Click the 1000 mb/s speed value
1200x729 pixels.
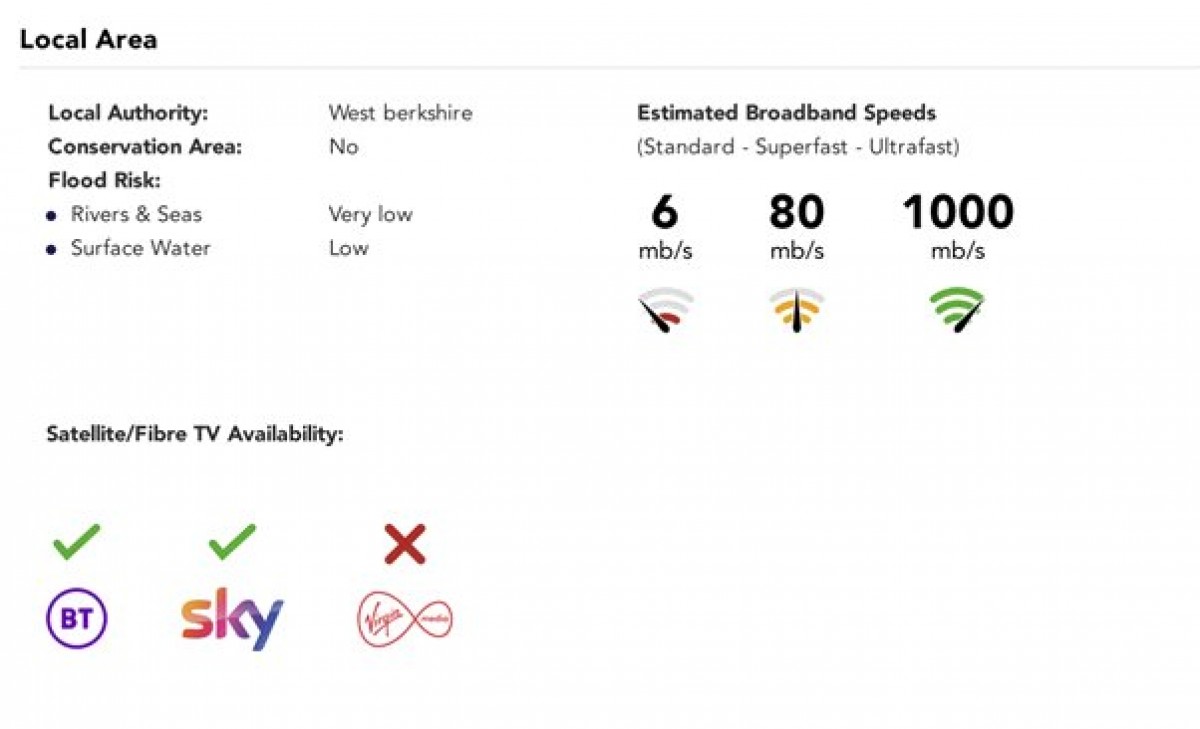958,227
